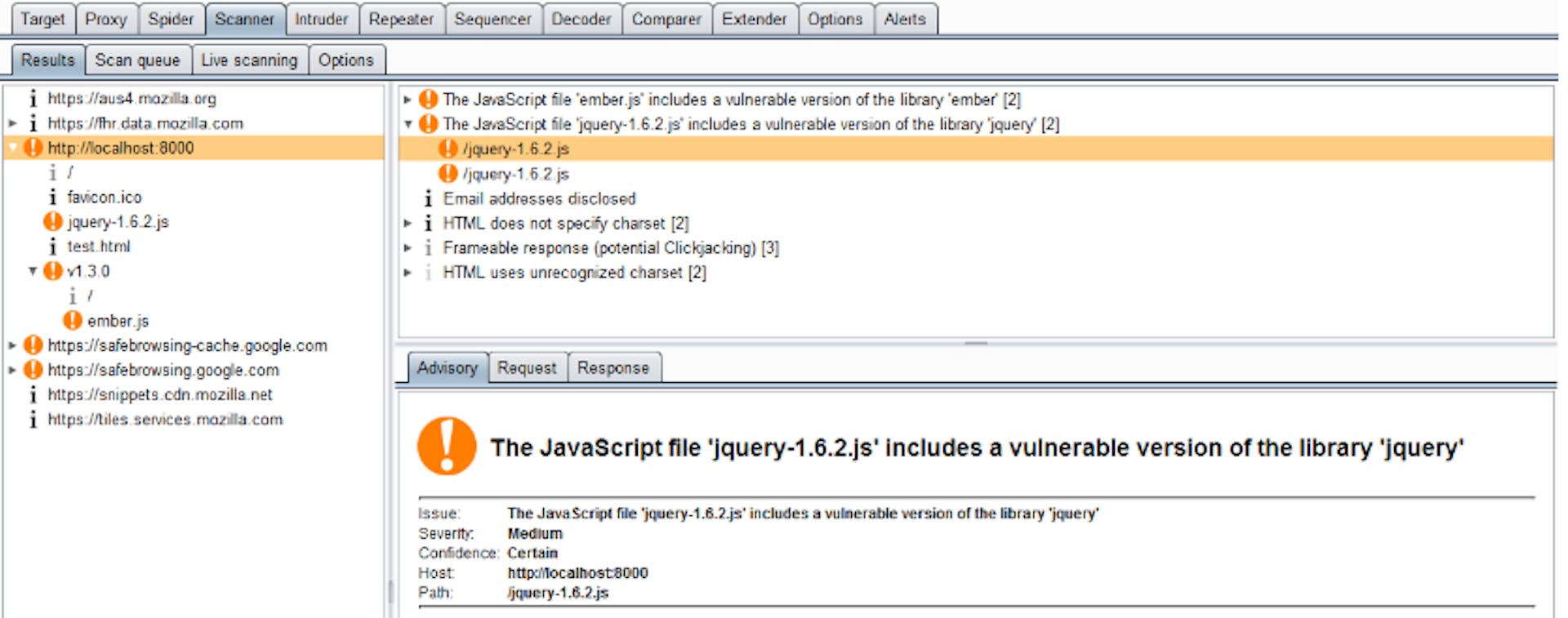The width and height of the screenshot is (1568, 618).
Task: Collapse the v1.3.0 folder in site tree
Action: (x=33, y=271)
